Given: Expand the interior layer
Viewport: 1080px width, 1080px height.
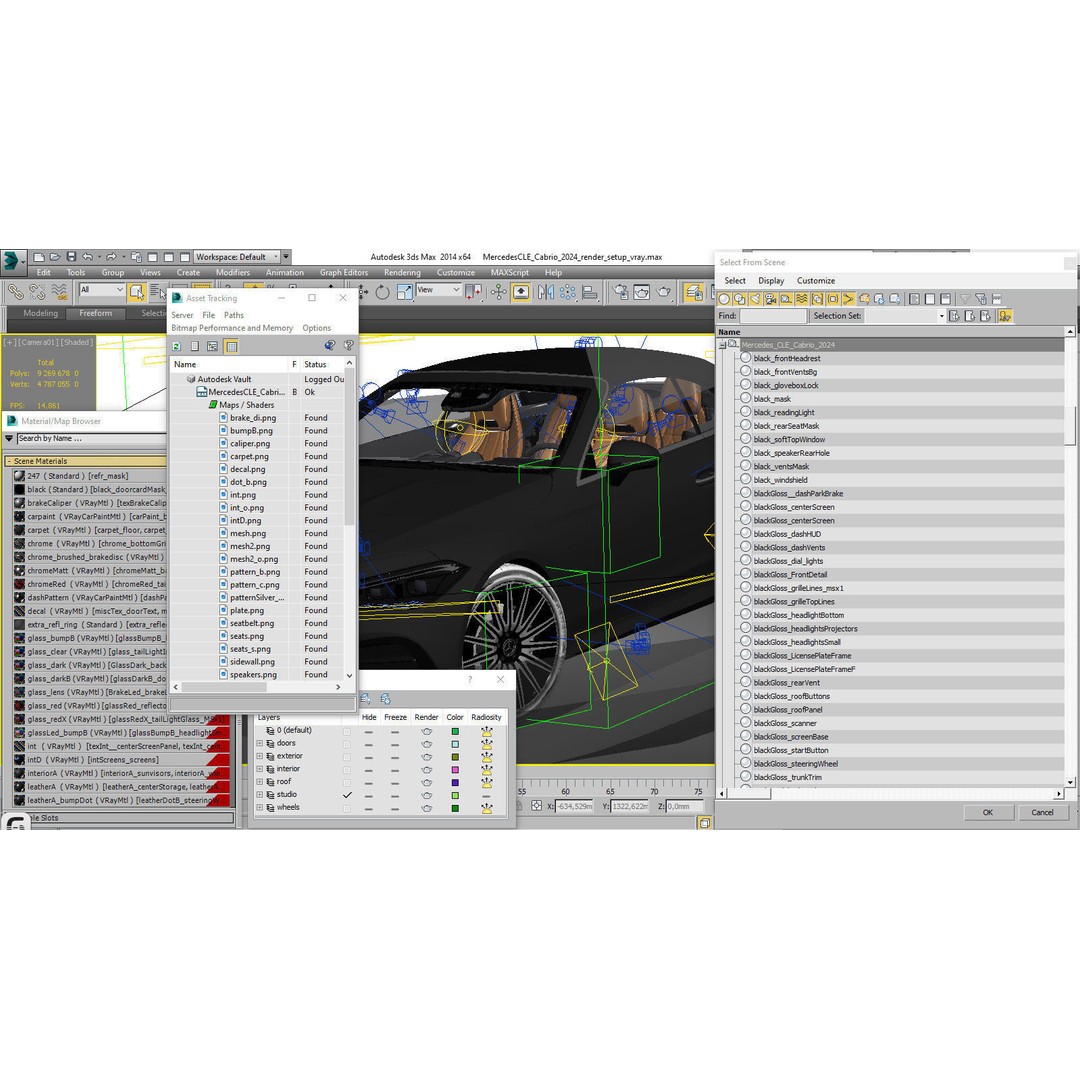Looking at the screenshot, I should (x=260, y=769).
